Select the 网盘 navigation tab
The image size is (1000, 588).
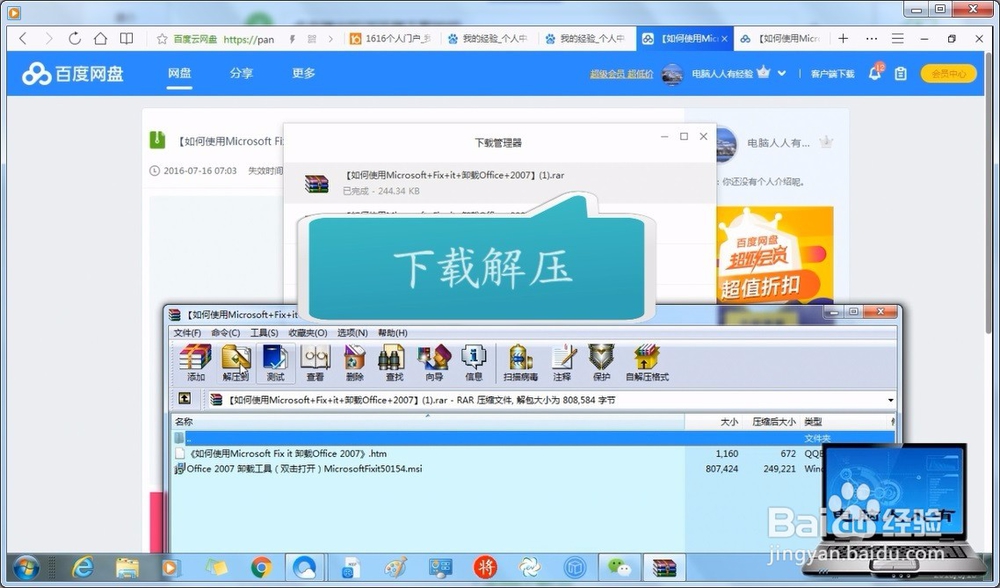pyautogui.click(x=179, y=73)
